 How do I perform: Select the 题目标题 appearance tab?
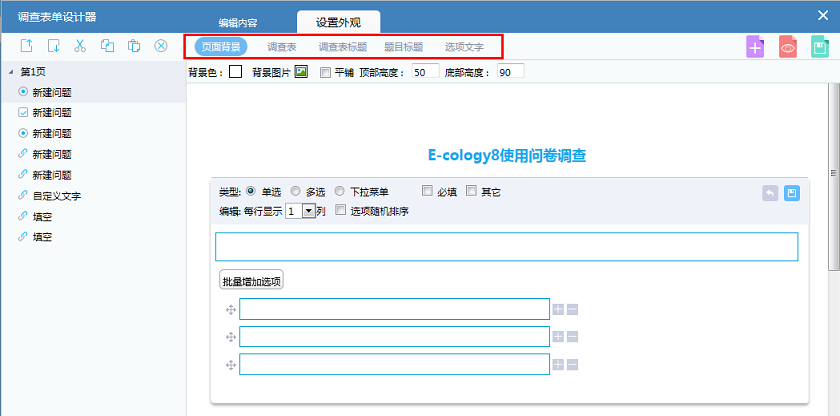[x=404, y=47]
